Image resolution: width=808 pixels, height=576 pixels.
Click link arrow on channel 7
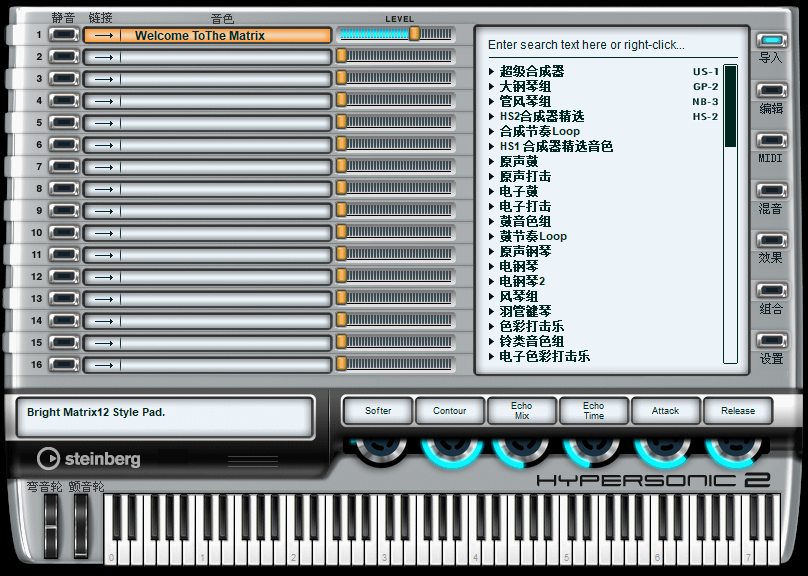(x=104, y=167)
